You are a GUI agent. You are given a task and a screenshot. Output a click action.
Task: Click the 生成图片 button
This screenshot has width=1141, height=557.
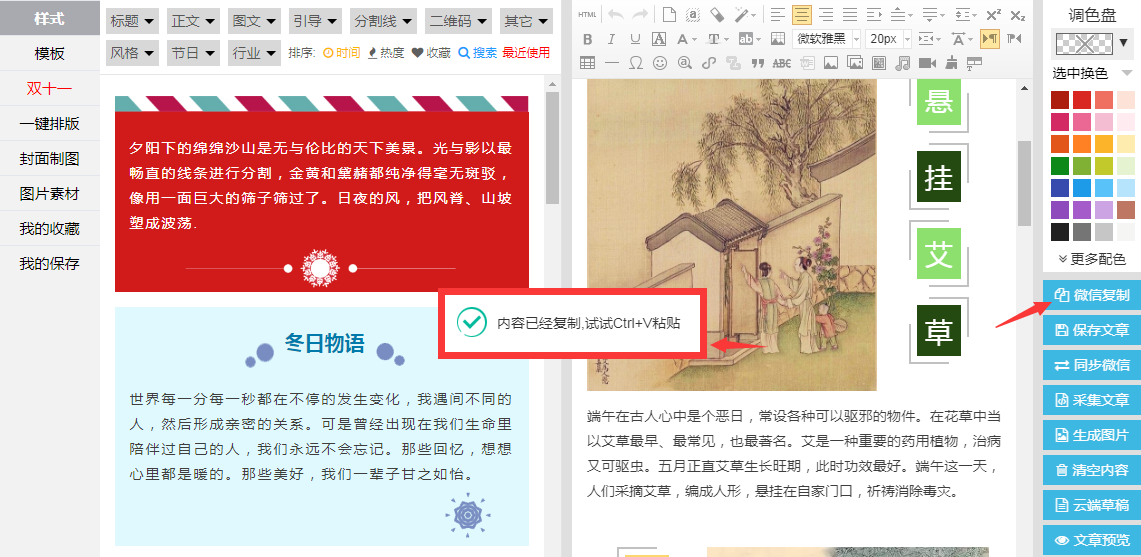tap(1092, 435)
